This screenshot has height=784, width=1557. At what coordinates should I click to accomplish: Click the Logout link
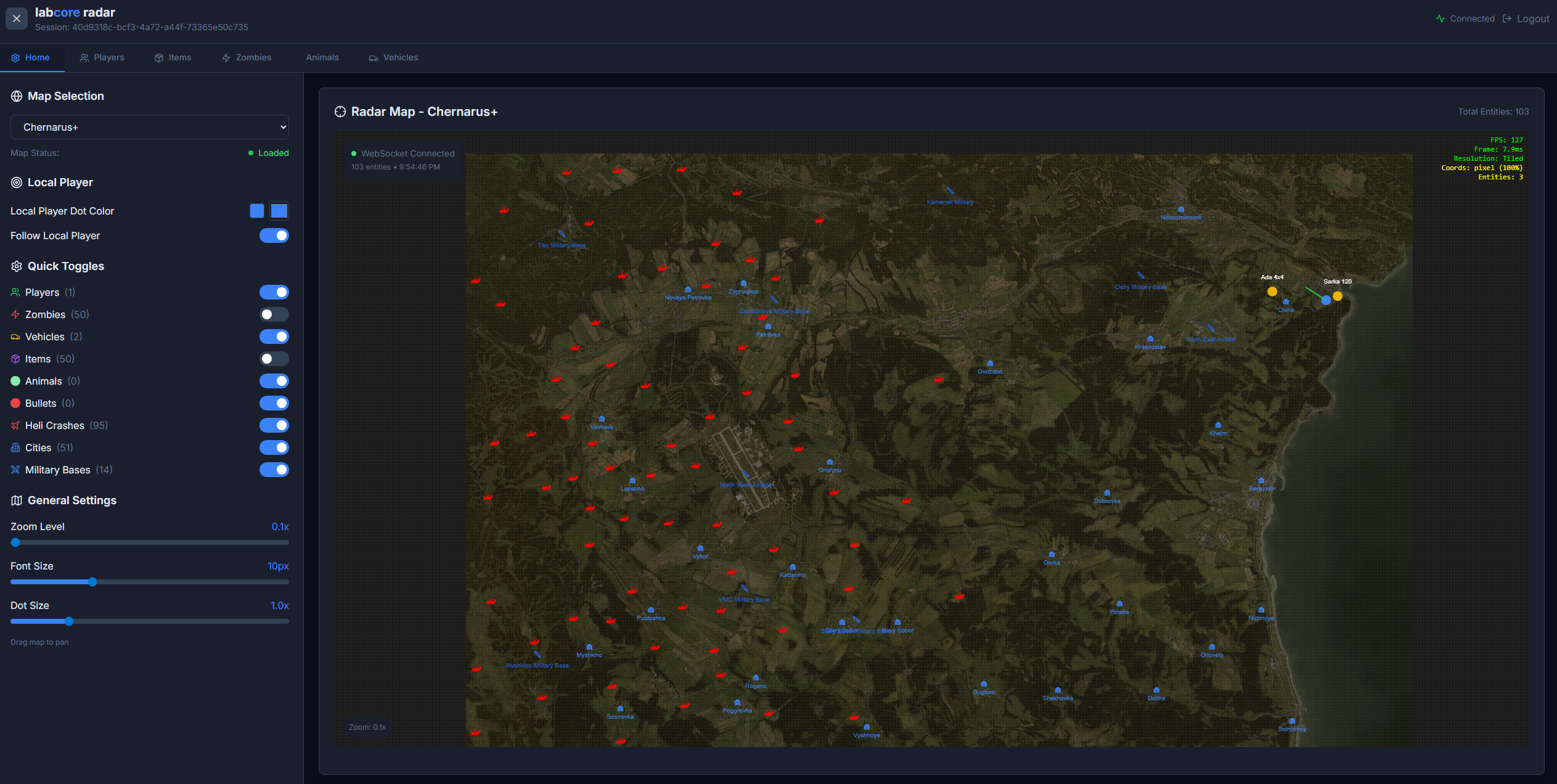(x=1526, y=18)
